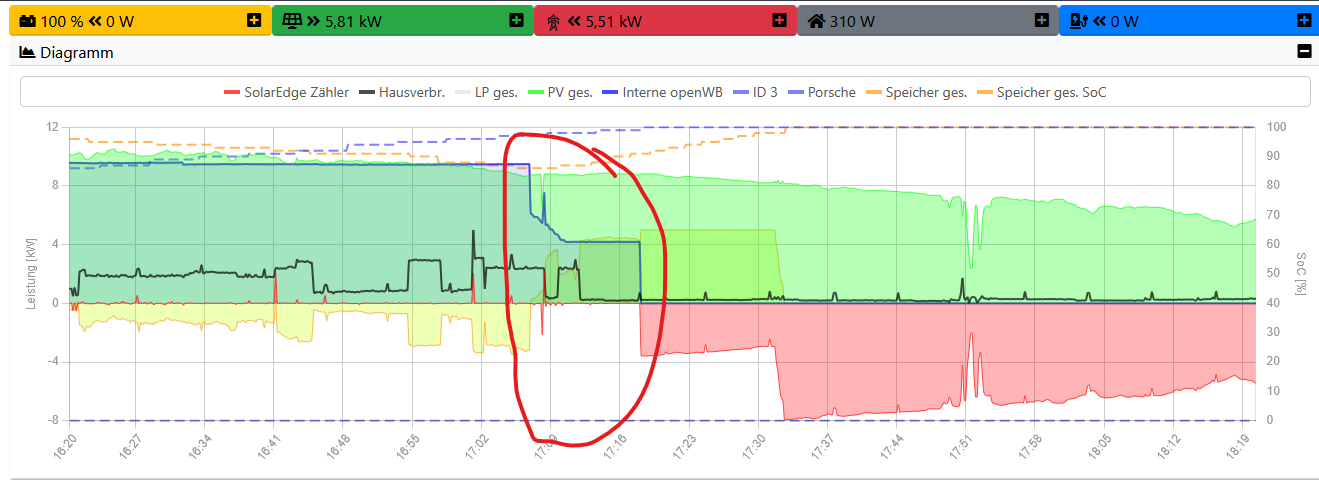Expand the green PV 5,81 kW card
Viewport: 1319px width, 480px height.
pyautogui.click(x=516, y=20)
